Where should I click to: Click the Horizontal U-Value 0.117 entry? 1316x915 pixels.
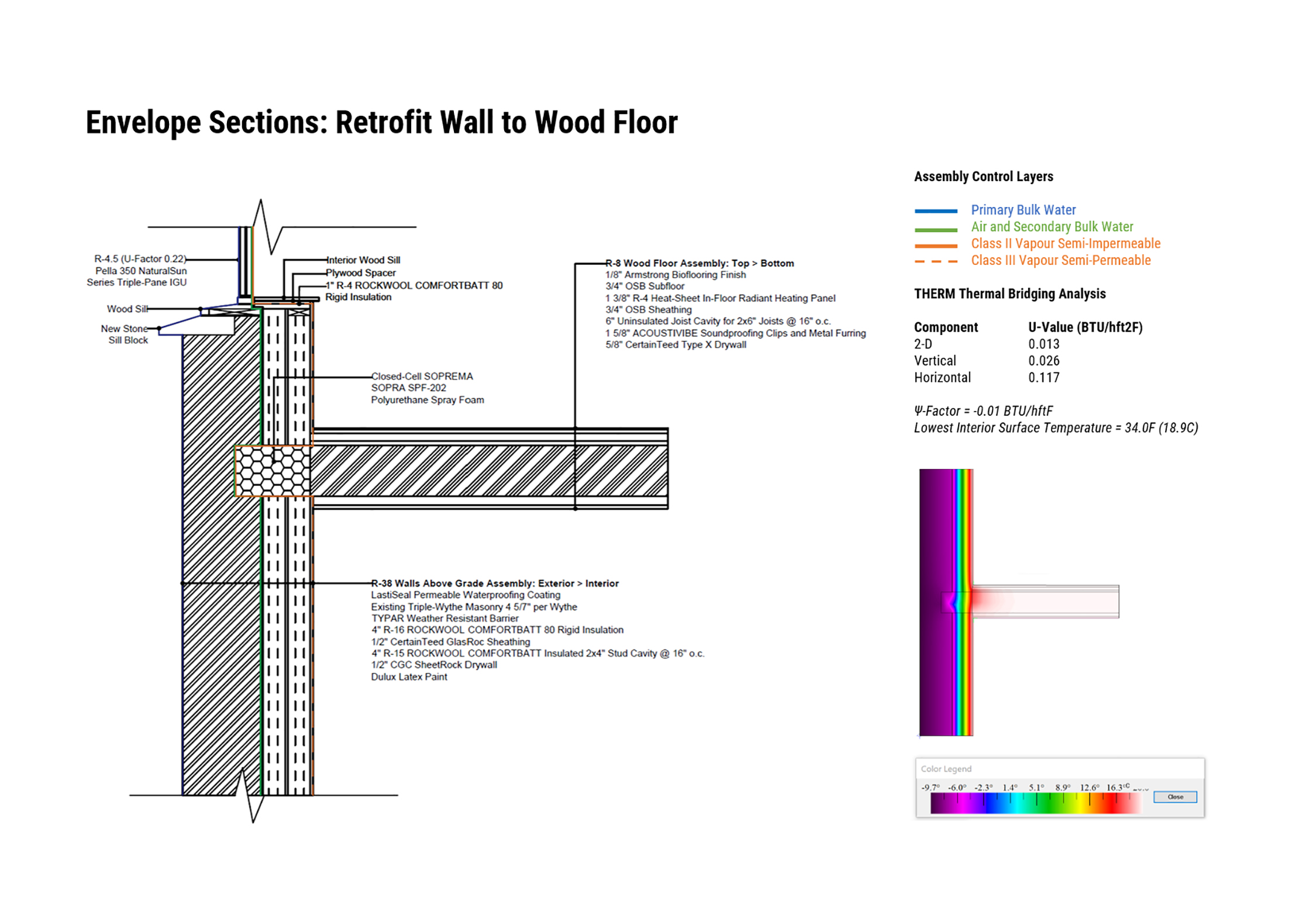[1043, 378]
